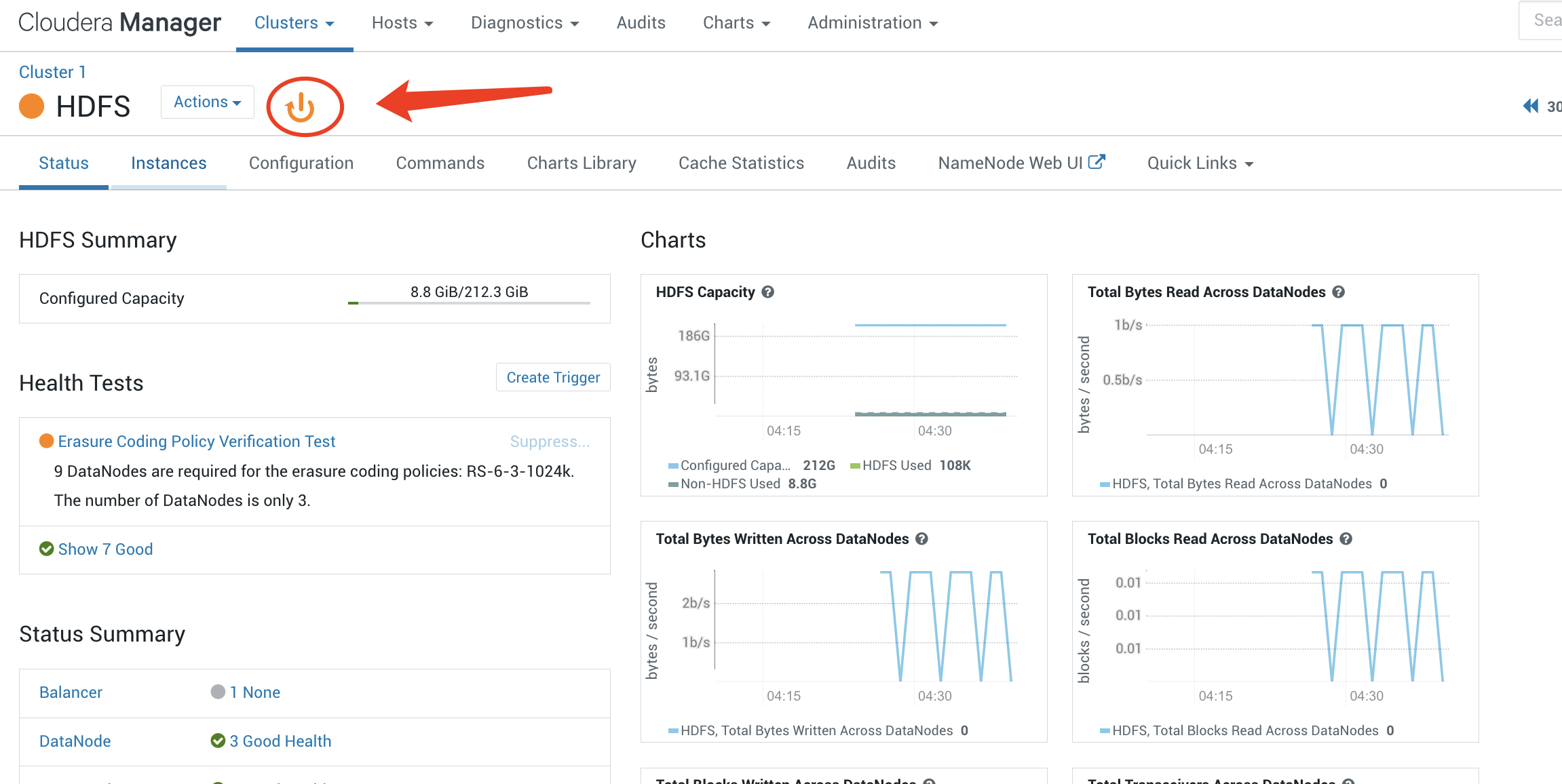Open Total Bytes Written Across DataNodes chart title
1562x784 pixels.
tap(782, 538)
